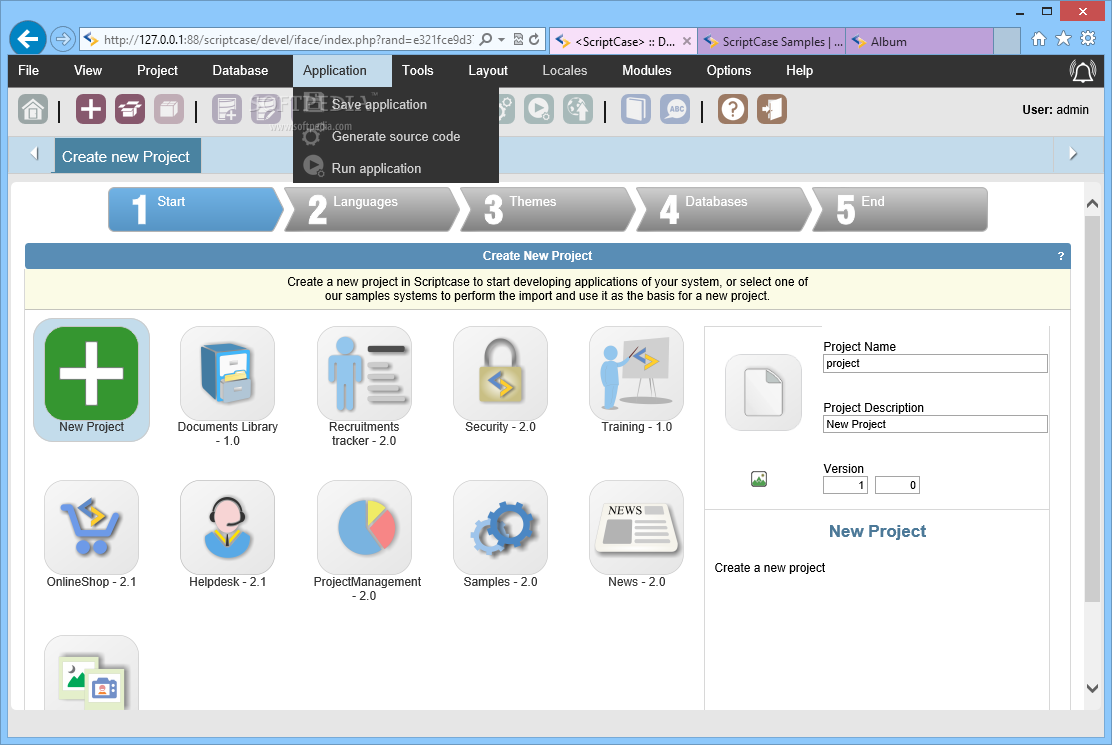Click the Open Project box toolbar icon
The width and height of the screenshot is (1112, 745).
pyautogui.click(x=130, y=109)
